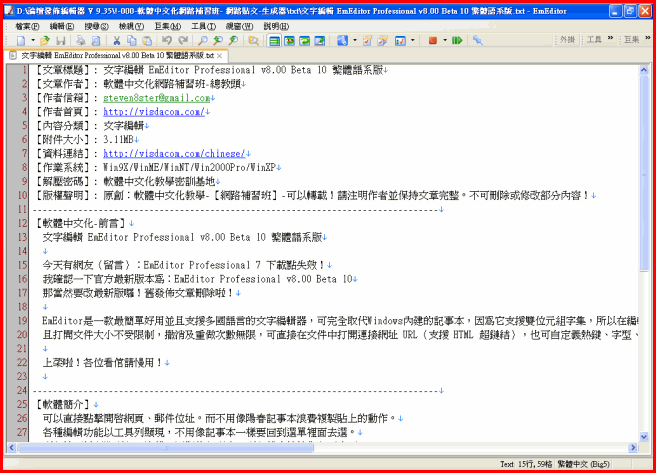Click the Open file folder icon

pos(45,41)
